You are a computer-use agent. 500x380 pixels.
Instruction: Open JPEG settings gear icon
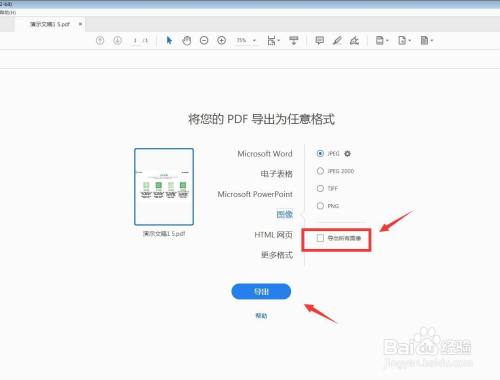tap(347, 154)
